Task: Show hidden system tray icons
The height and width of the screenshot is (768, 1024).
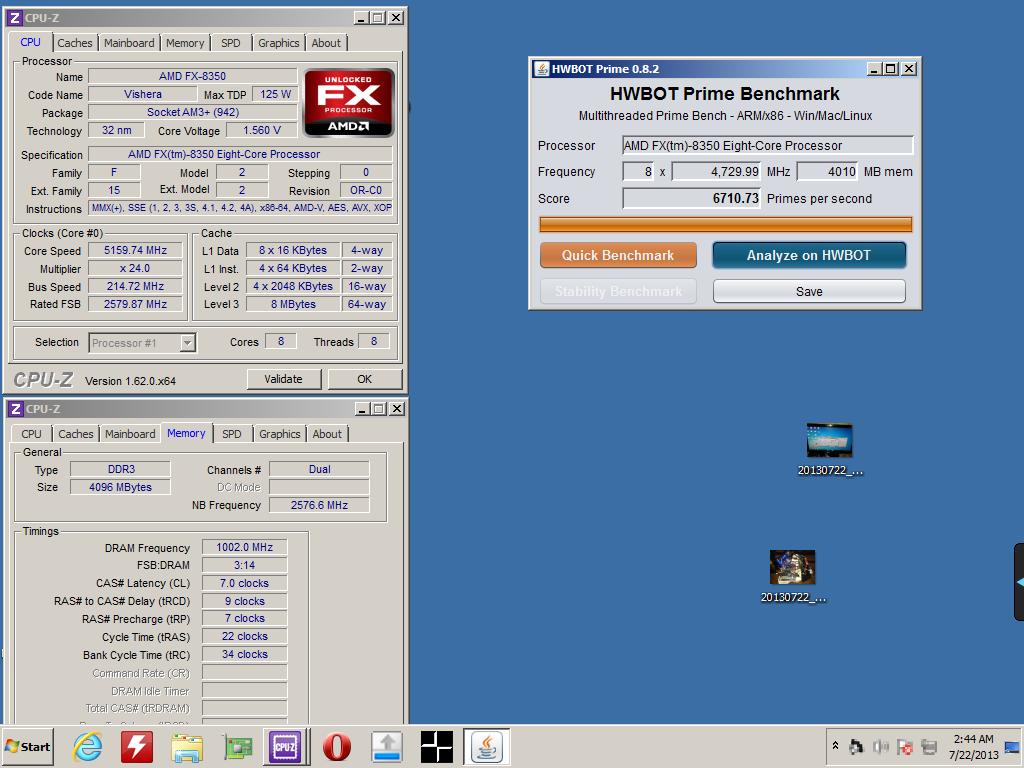Action: tap(835, 745)
